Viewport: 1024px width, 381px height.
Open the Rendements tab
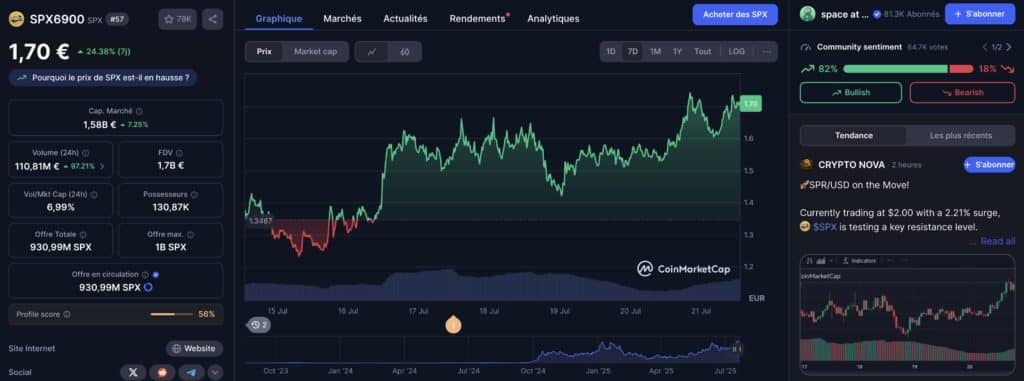pyautogui.click(x=478, y=18)
